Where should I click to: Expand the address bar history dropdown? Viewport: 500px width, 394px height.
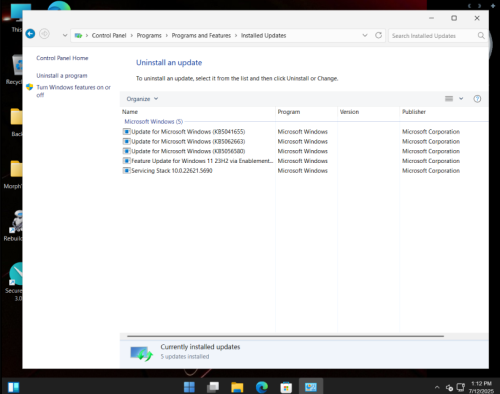[365, 35]
